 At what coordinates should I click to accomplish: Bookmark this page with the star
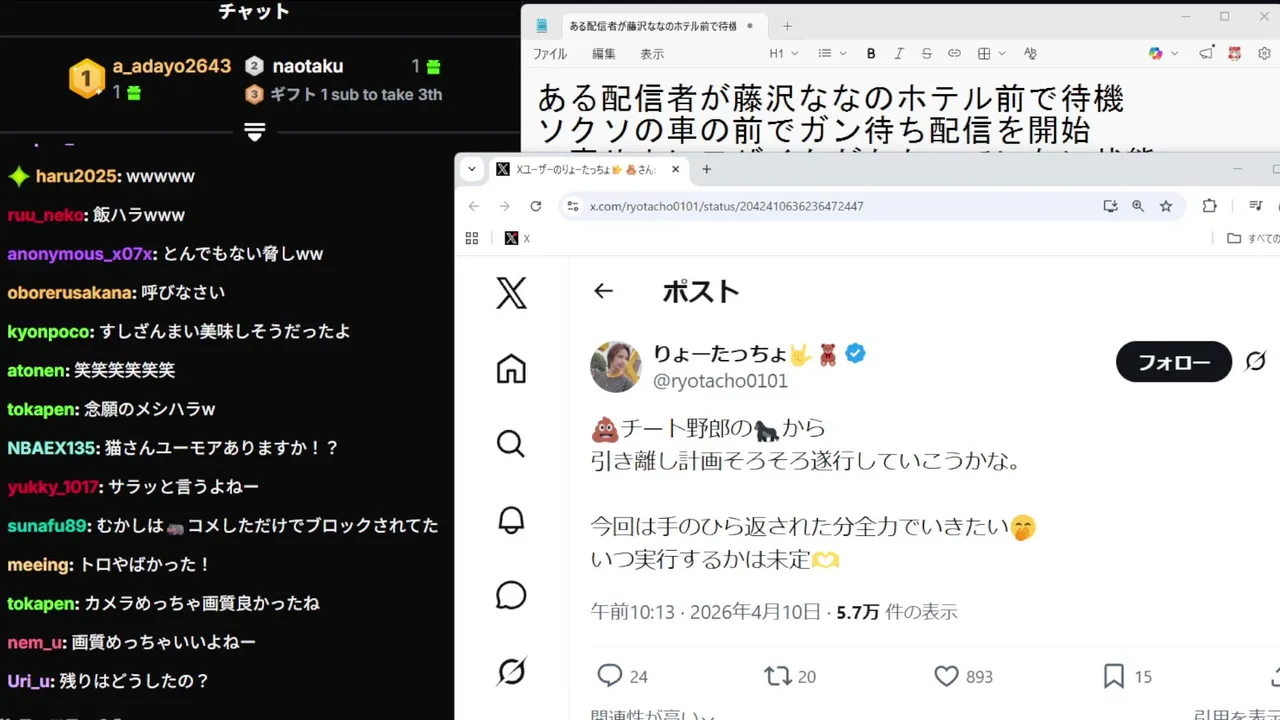point(1166,206)
